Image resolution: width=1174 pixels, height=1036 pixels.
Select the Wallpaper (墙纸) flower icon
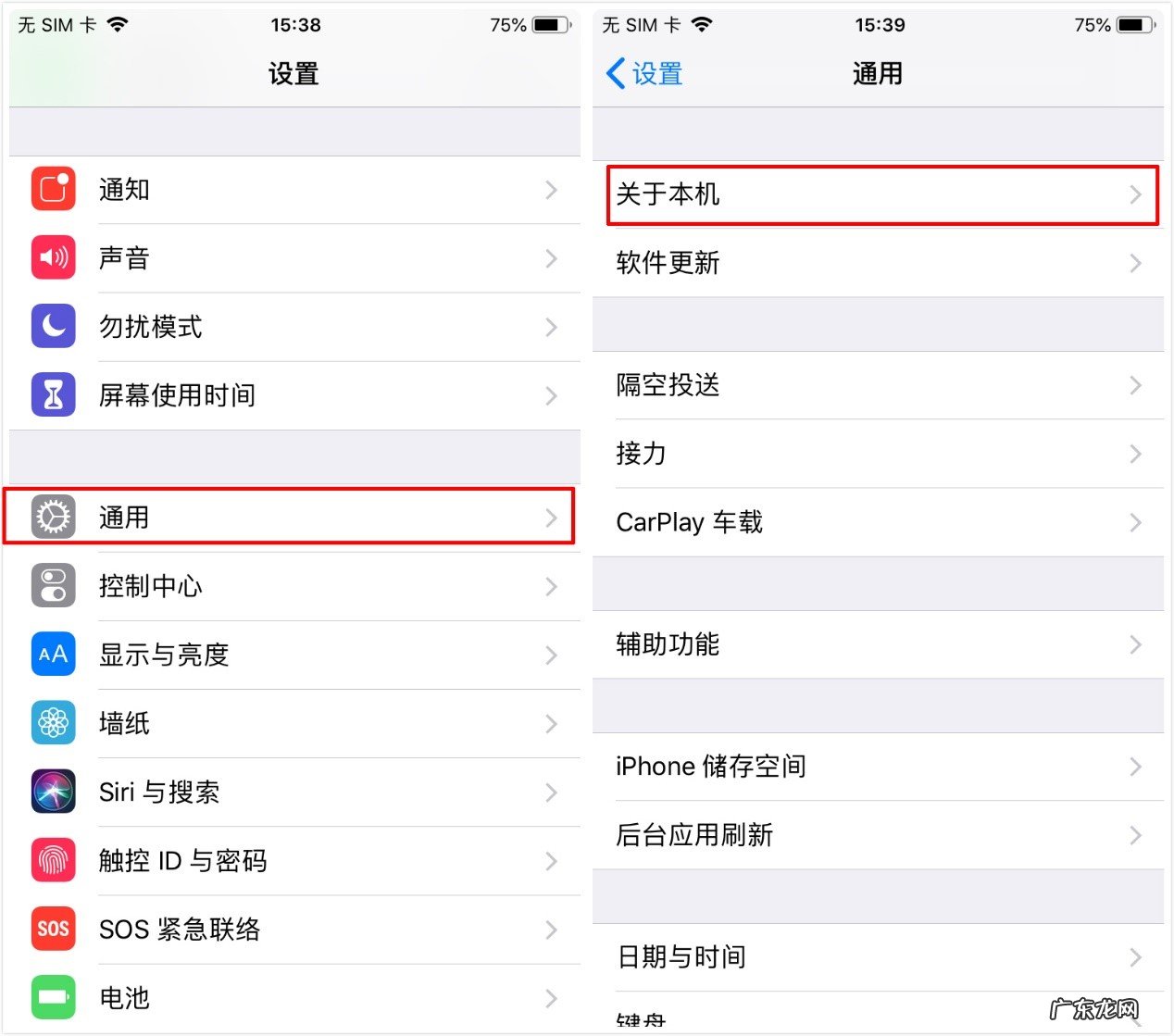pos(53,723)
